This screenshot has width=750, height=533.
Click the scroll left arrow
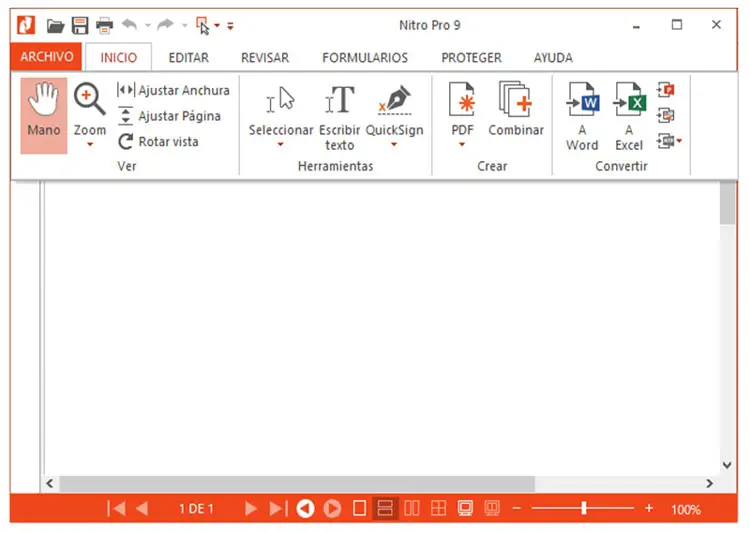tap(50, 483)
